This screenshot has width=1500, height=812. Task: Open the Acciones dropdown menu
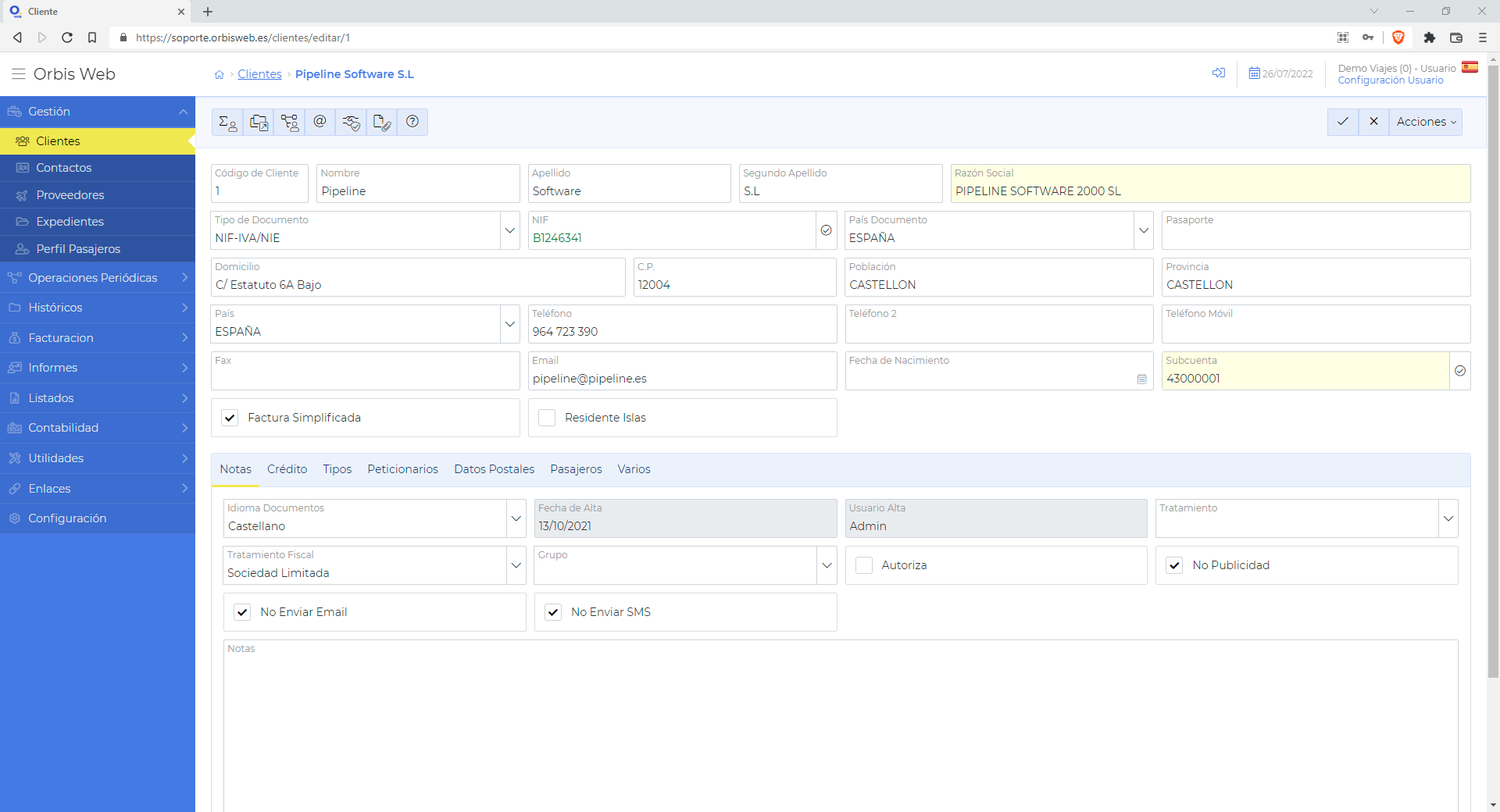pyautogui.click(x=1426, y=122)
